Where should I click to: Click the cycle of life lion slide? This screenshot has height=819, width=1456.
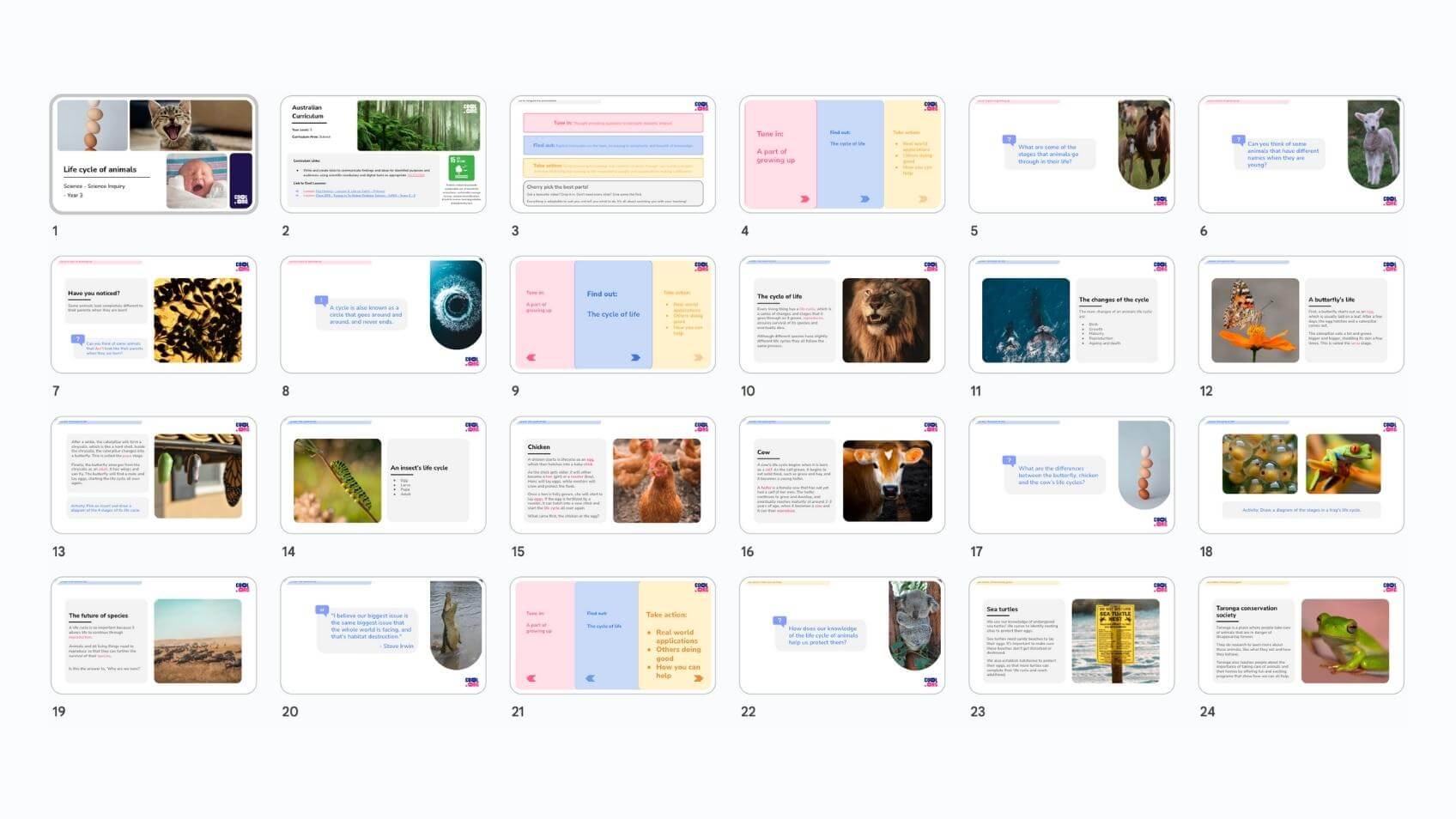841,315
